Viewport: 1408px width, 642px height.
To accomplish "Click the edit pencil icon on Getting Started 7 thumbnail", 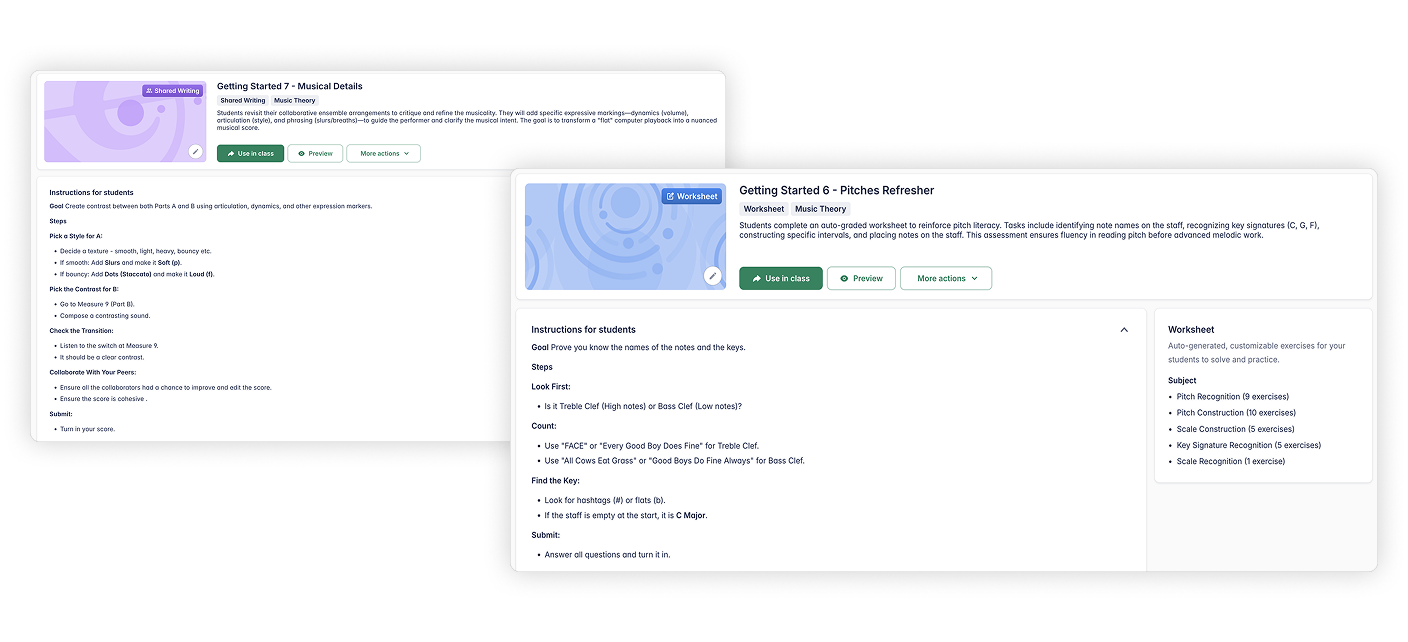I will click(x=196, y=152).
